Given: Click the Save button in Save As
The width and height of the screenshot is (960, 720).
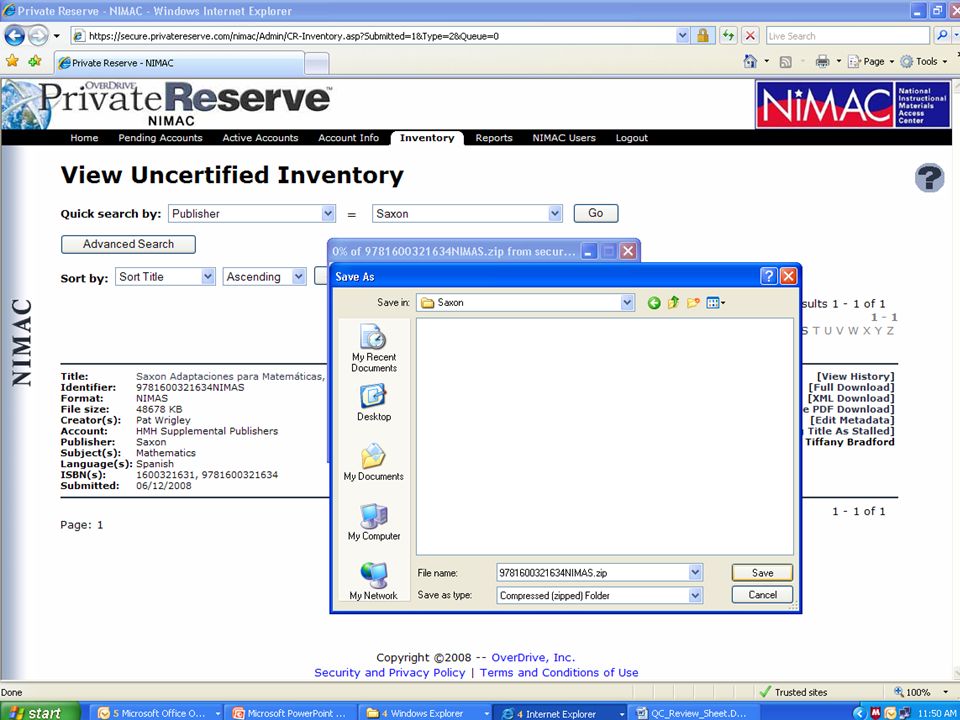Looking at the screenshot, I should [762, 572].
